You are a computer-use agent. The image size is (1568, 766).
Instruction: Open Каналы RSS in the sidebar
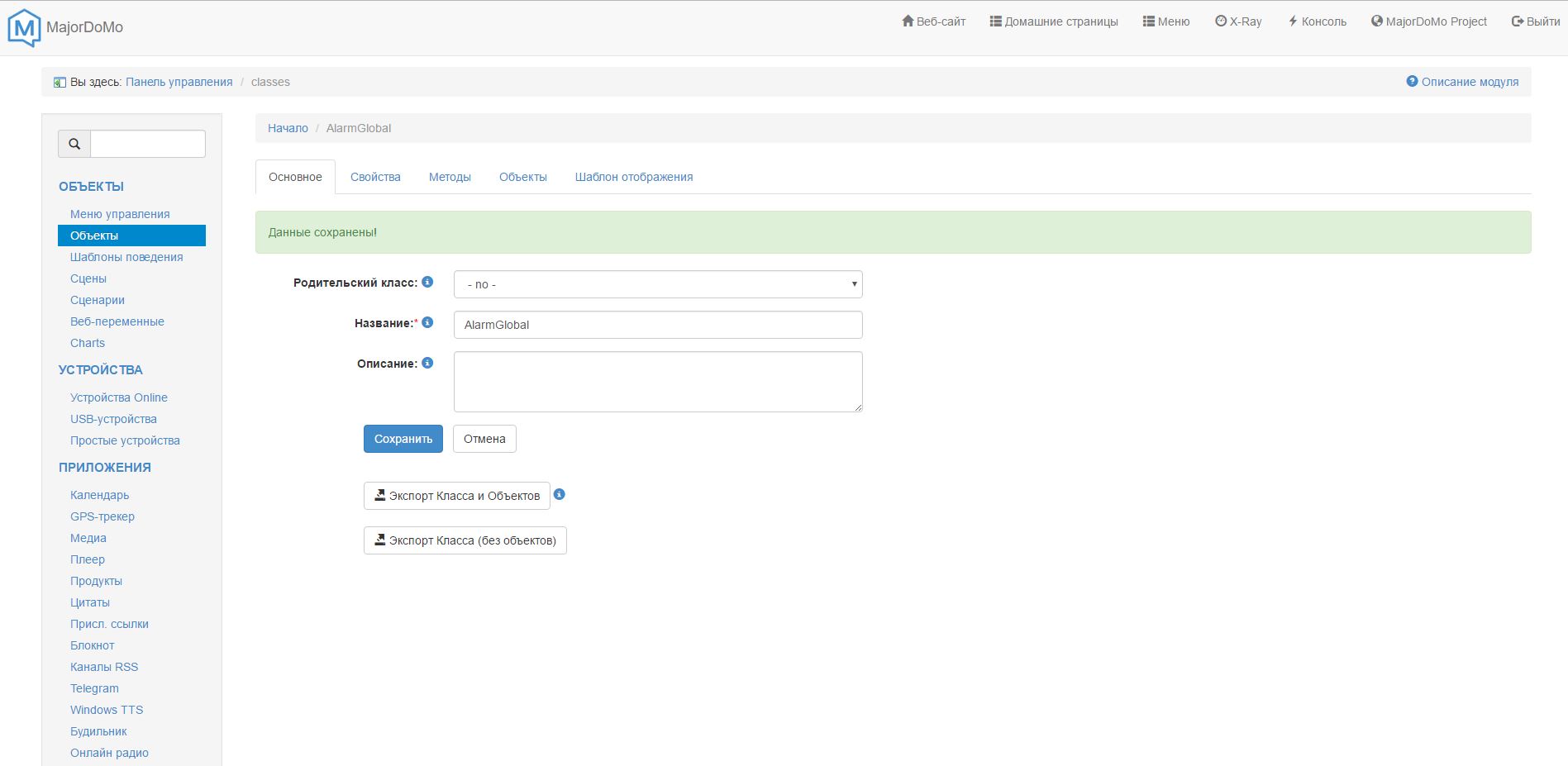click(104, 667)
